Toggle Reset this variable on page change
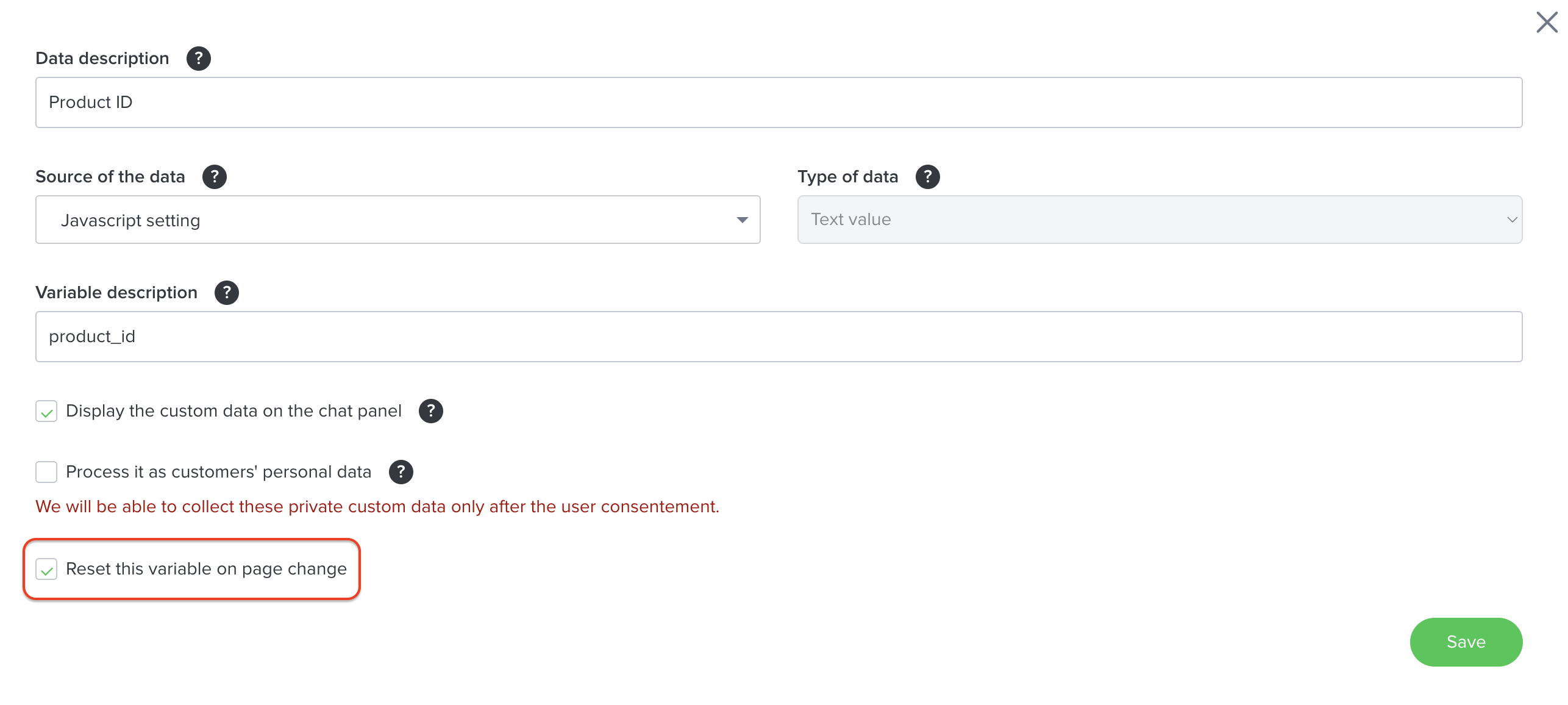This screenshot has height=705, width=1568. coord(46,569)
